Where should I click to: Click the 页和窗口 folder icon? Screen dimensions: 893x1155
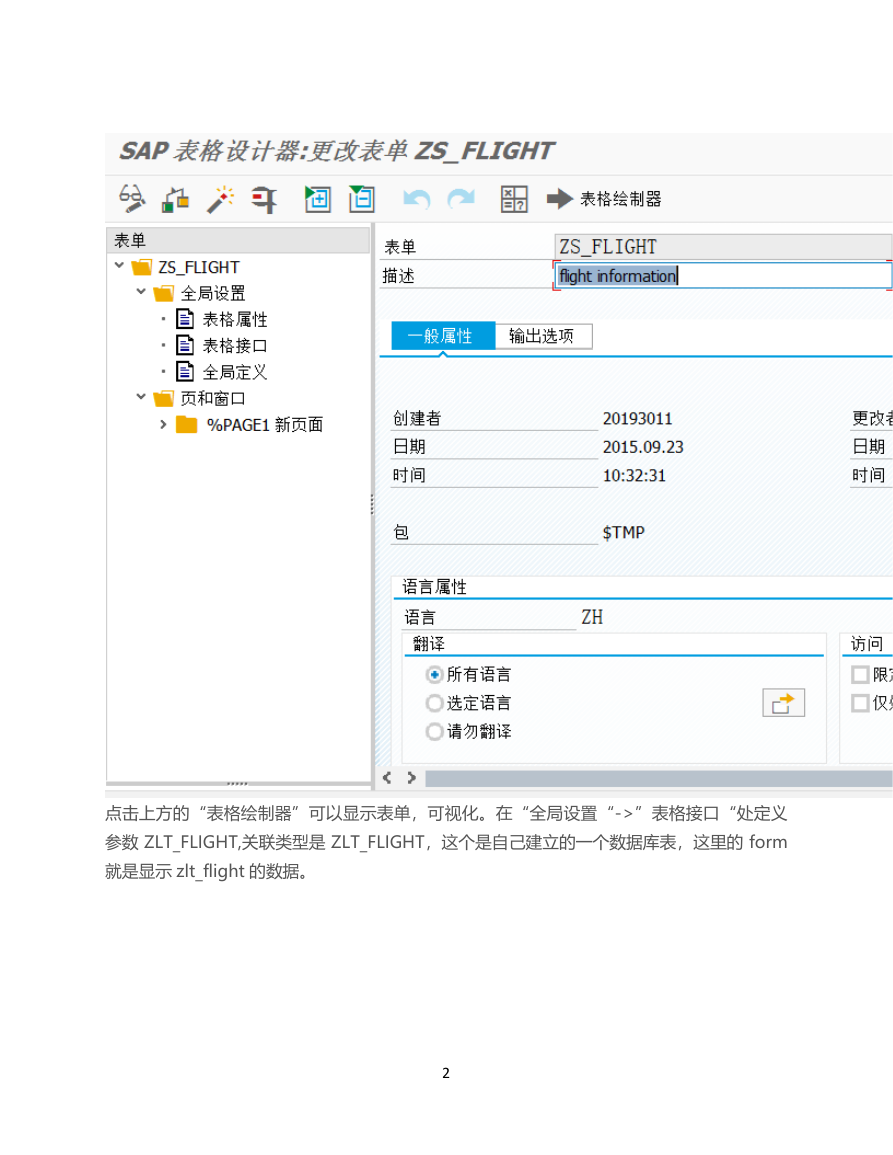[x=164, y=399]
